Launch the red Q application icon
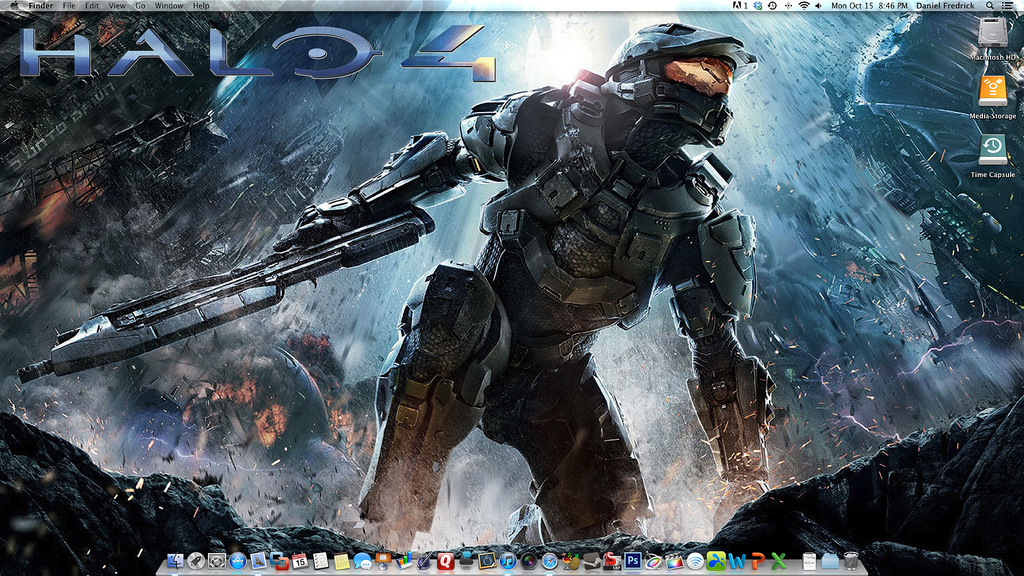Viewport: 1024px width, 576px height. (x=445, y=561)
